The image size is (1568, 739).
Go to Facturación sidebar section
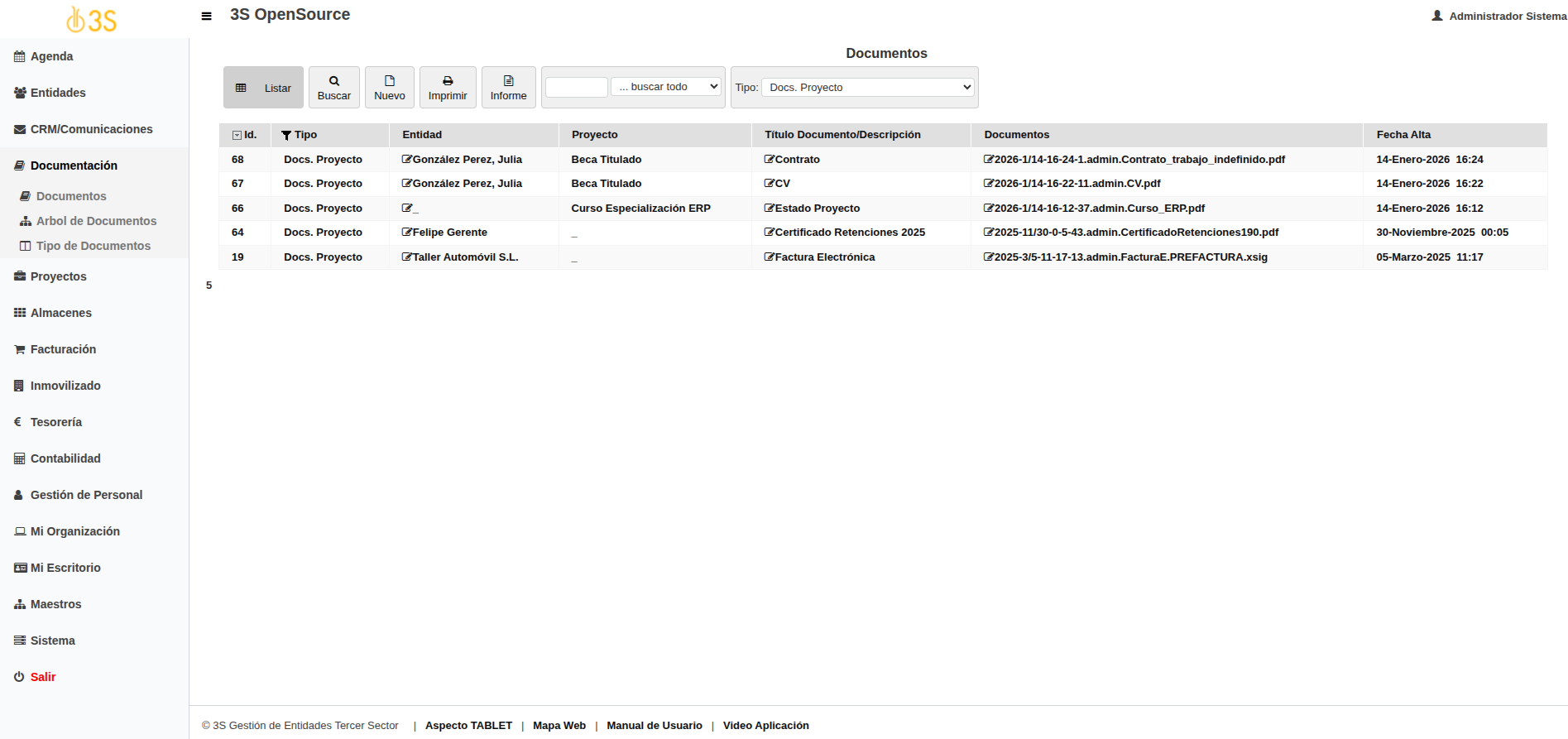click(63, 349)
